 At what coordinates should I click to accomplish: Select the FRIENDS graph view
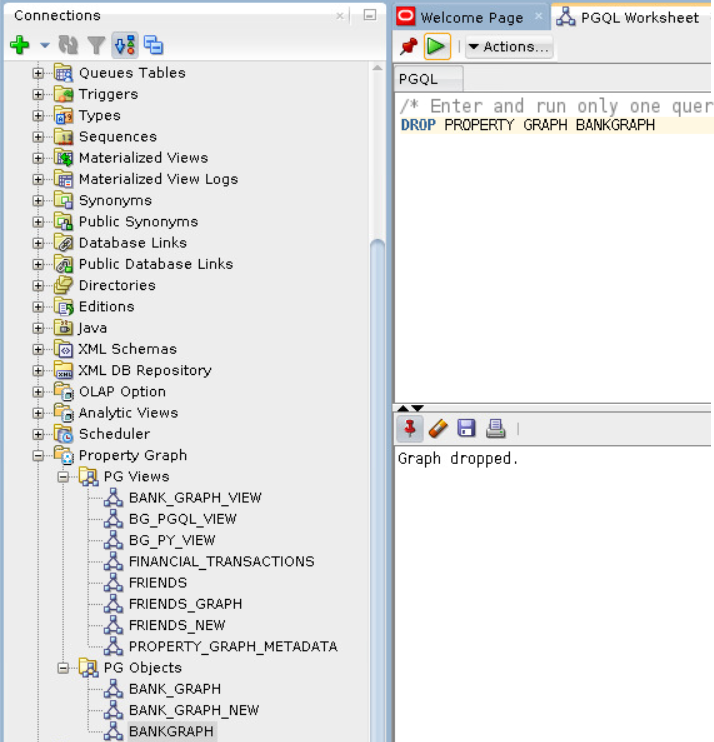(158, 583)
